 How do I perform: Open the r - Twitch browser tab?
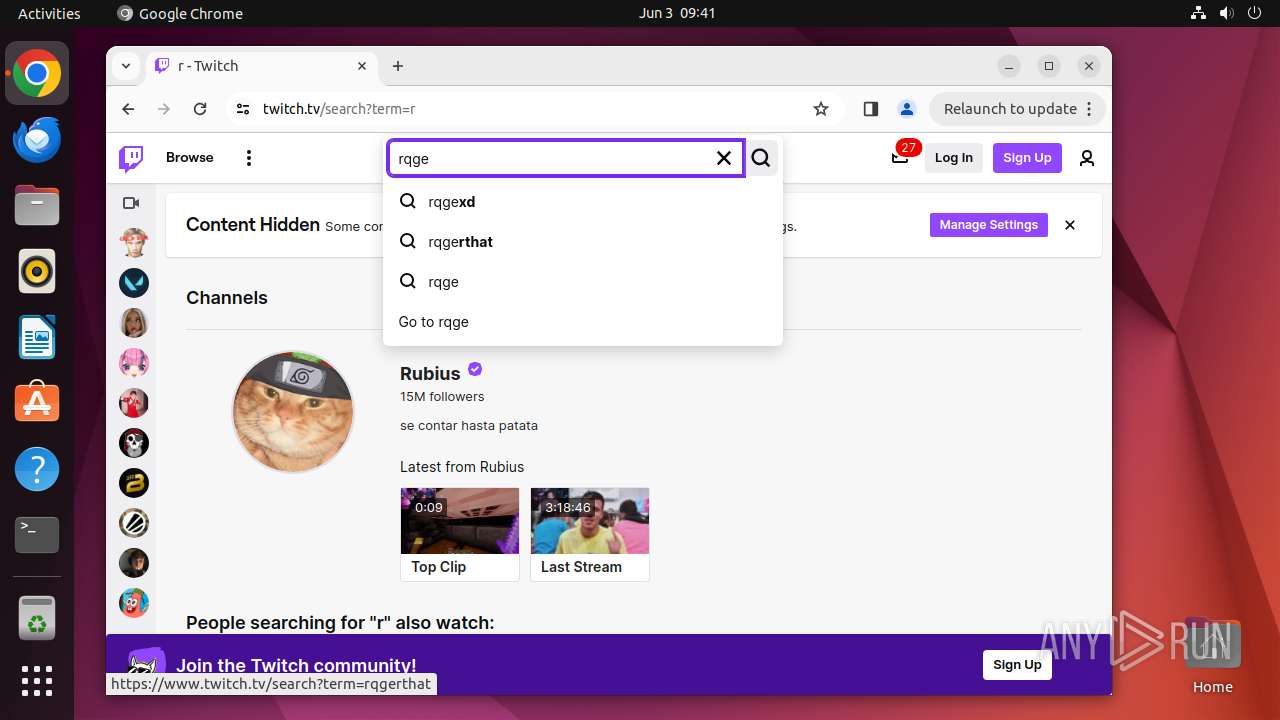coord(260,66)
